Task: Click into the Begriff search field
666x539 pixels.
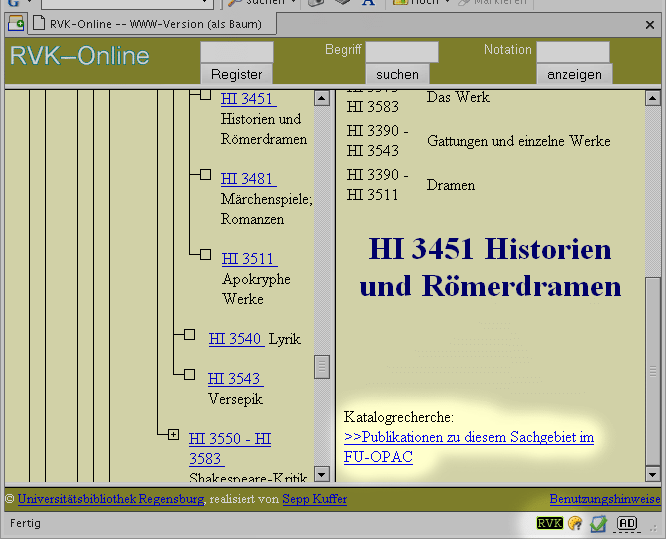Action: (401, 52)
